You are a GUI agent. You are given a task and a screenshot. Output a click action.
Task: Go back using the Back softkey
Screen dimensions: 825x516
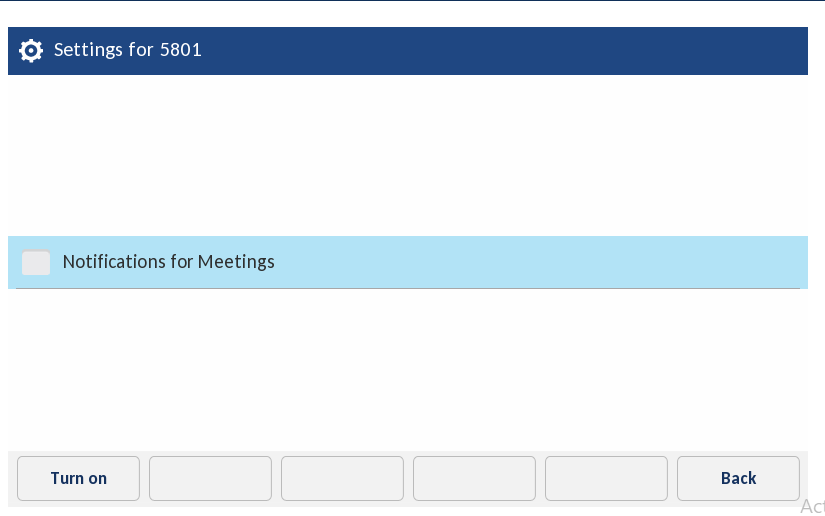[738, 478]
